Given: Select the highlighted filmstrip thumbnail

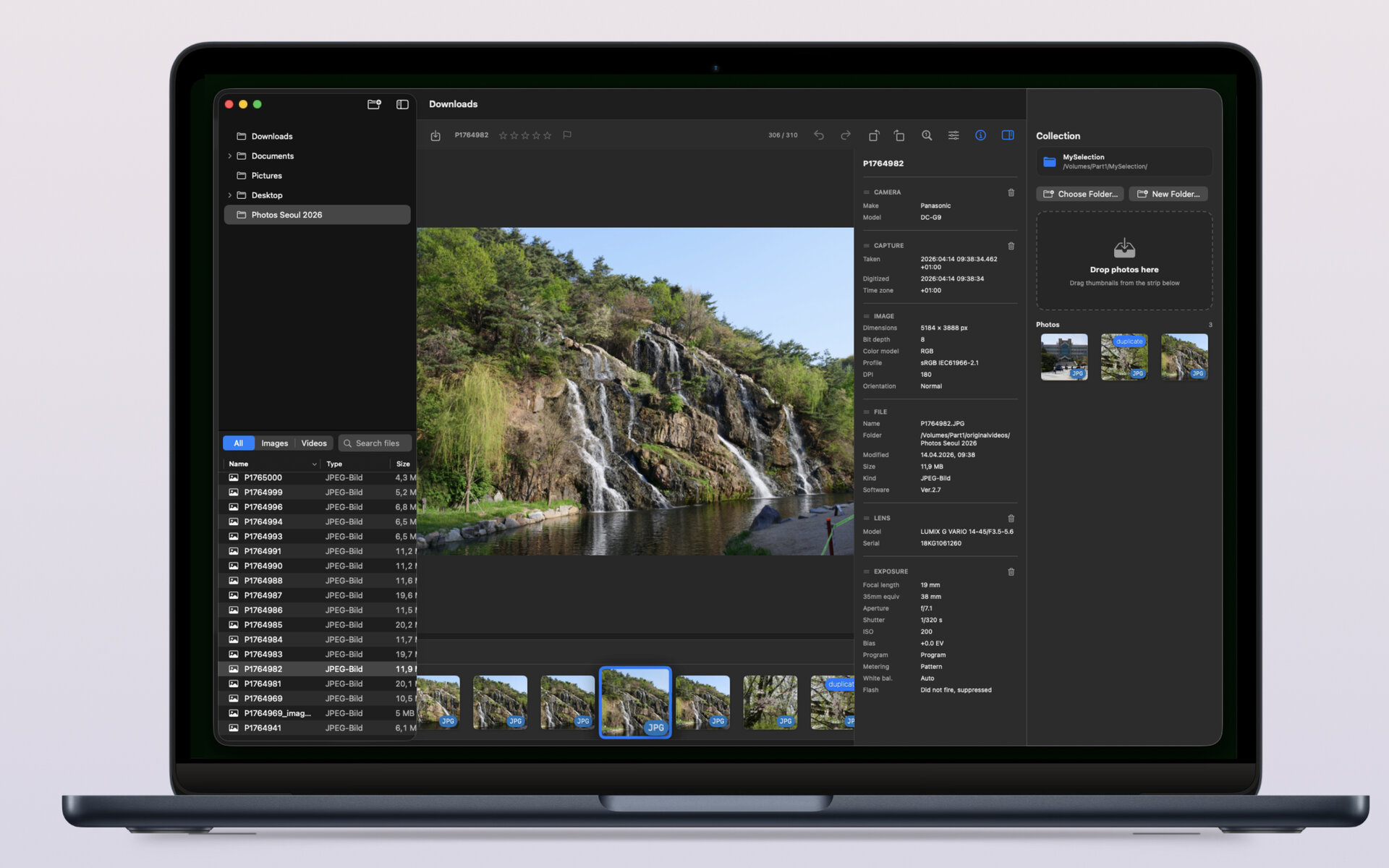Looking at the screenshot, I should 635,702.
